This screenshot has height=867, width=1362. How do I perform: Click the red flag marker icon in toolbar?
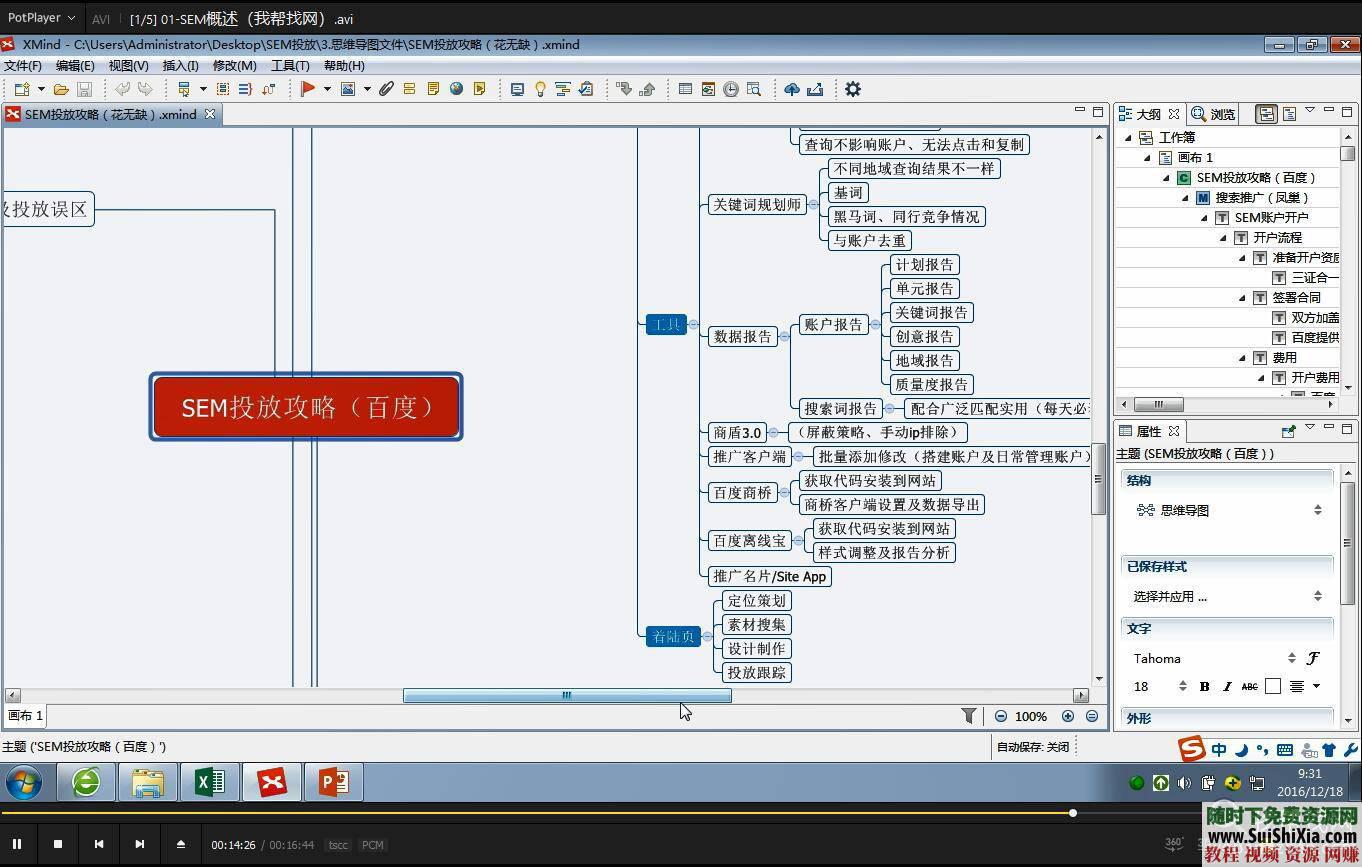308,89
